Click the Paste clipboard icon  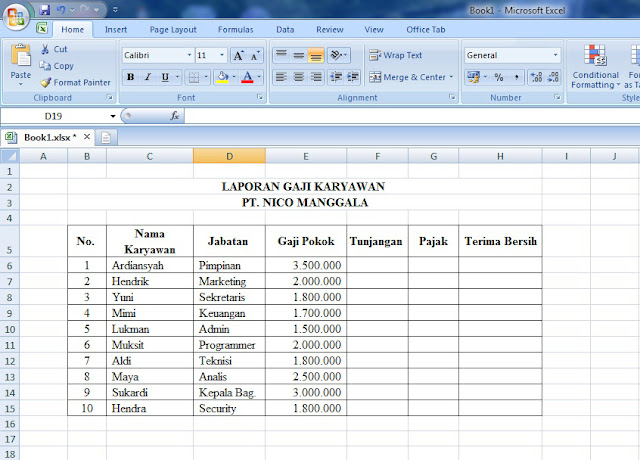(x=20, y=55)
